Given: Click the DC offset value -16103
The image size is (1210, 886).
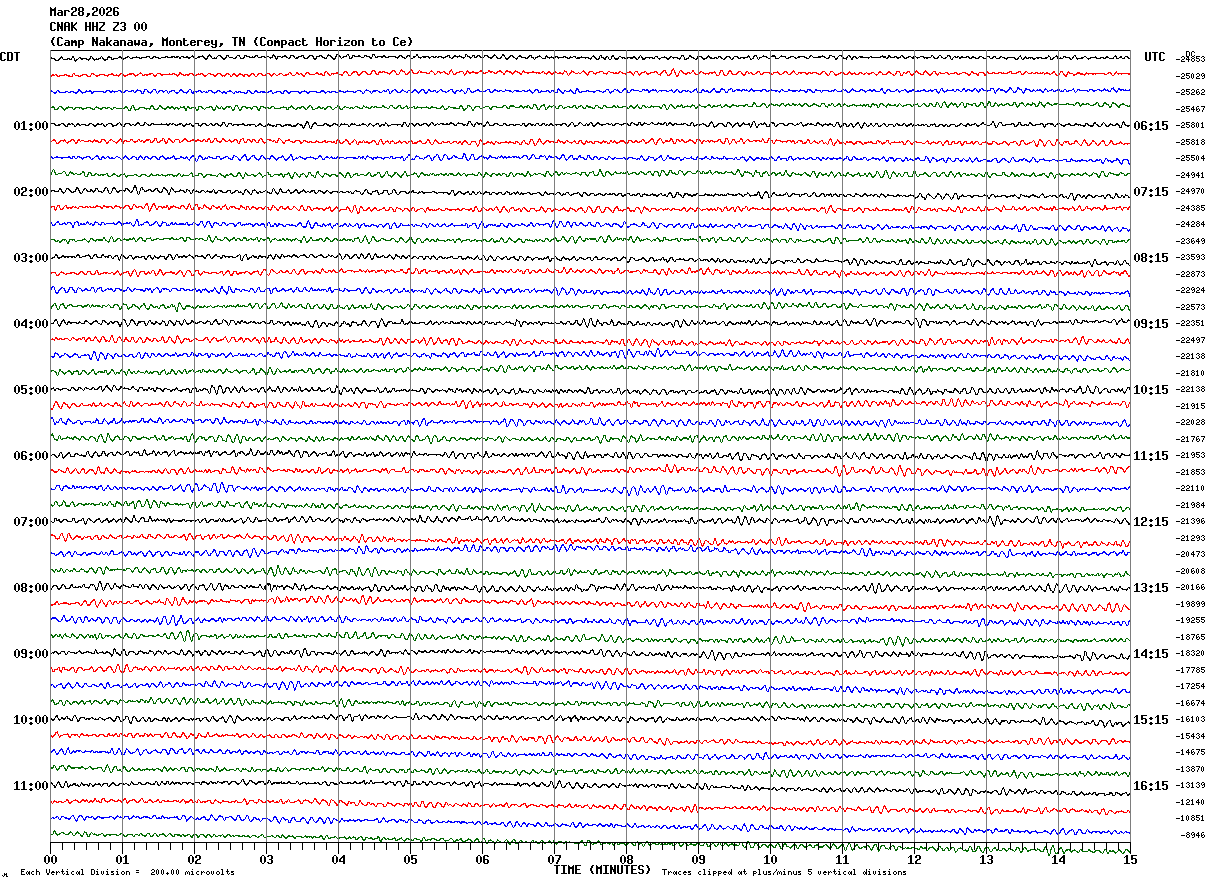Looking at the screenshot, I should (x=1190, y=720).
